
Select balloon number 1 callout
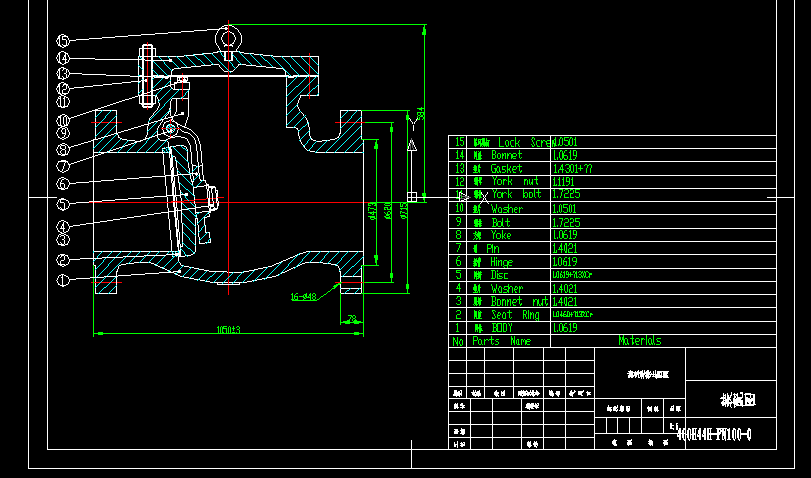62,281
